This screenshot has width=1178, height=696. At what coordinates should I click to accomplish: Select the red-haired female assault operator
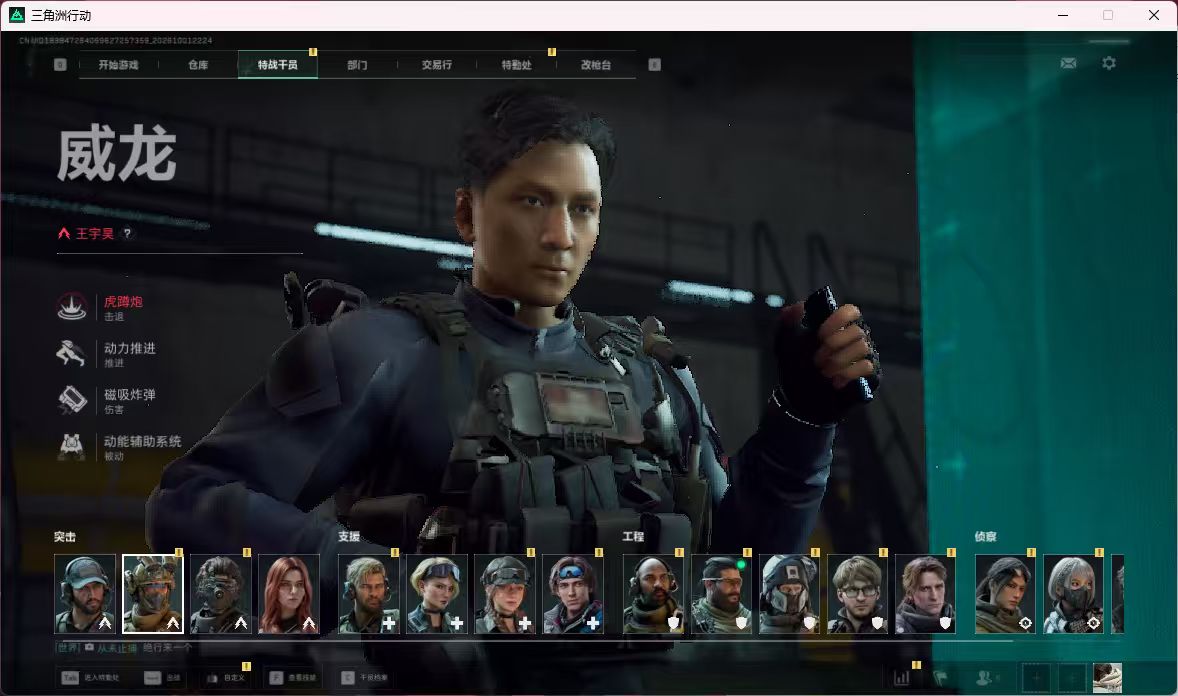[x=289, y=594]
